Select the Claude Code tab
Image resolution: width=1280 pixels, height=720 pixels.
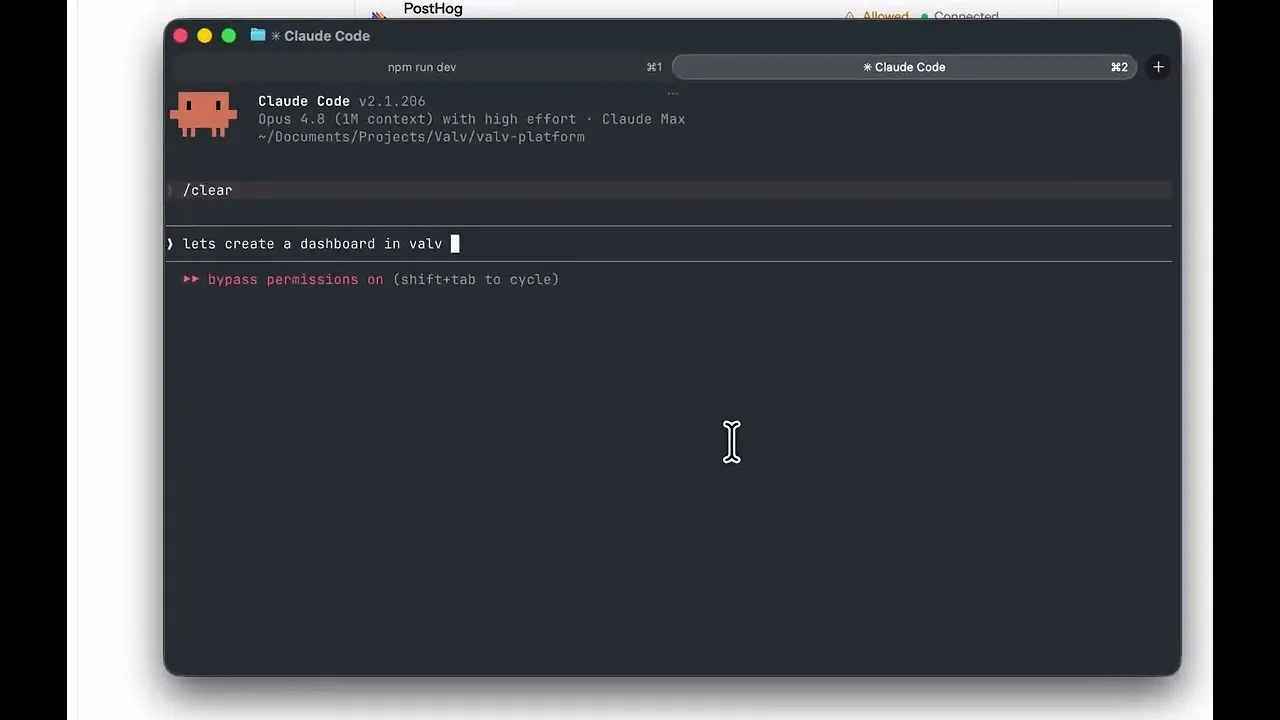click(904, 67)
